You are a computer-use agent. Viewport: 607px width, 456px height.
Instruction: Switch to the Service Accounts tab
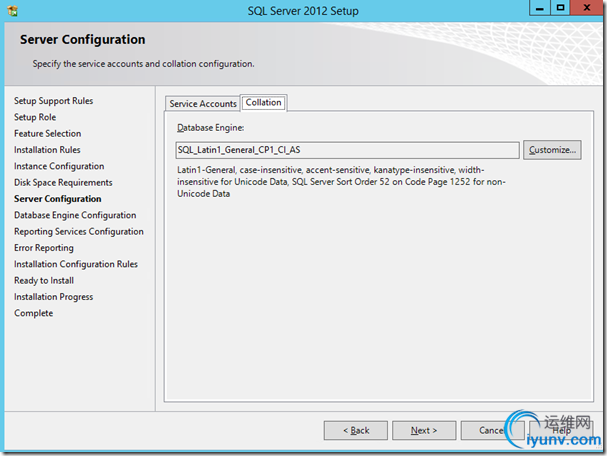point(203,104)
